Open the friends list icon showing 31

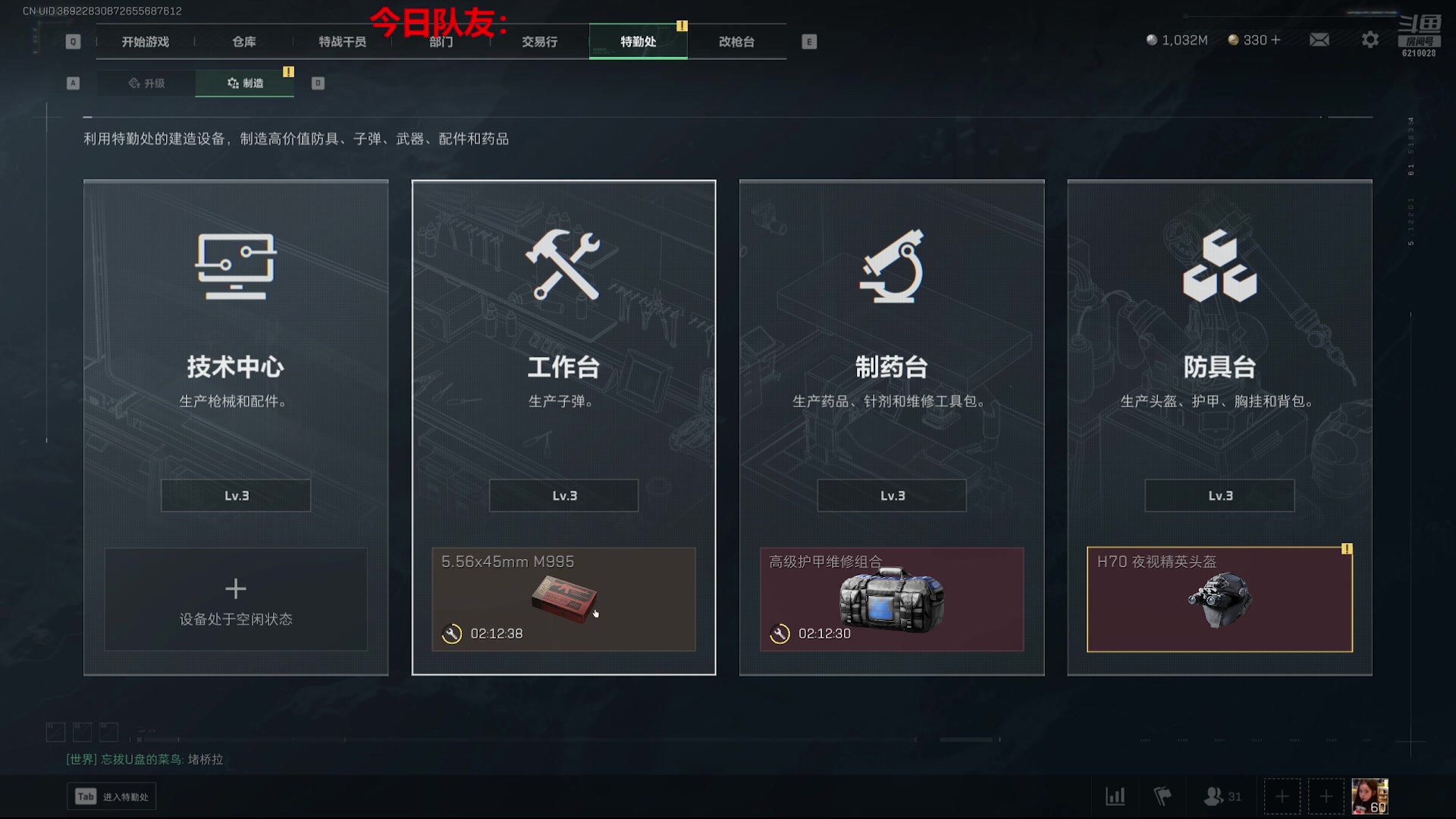(1222, 796)
